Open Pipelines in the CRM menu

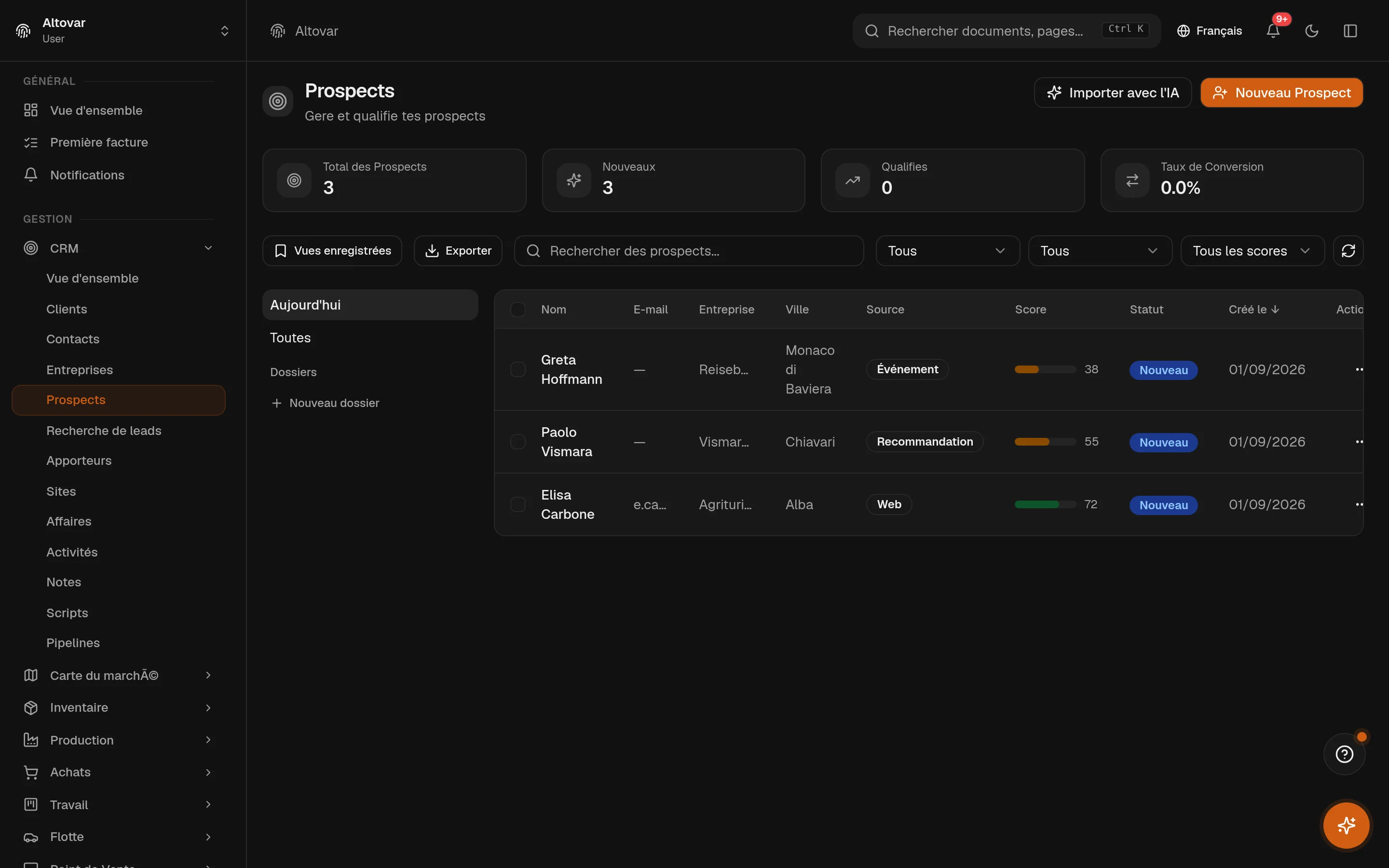pyautogui.click(x=73, y=643)
